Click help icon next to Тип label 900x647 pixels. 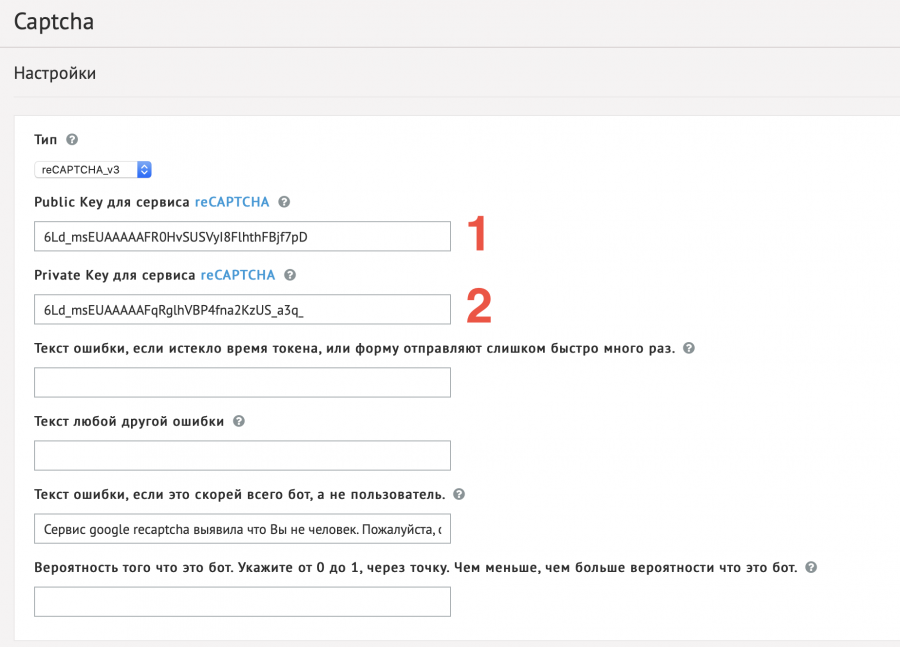pos(72,140)
